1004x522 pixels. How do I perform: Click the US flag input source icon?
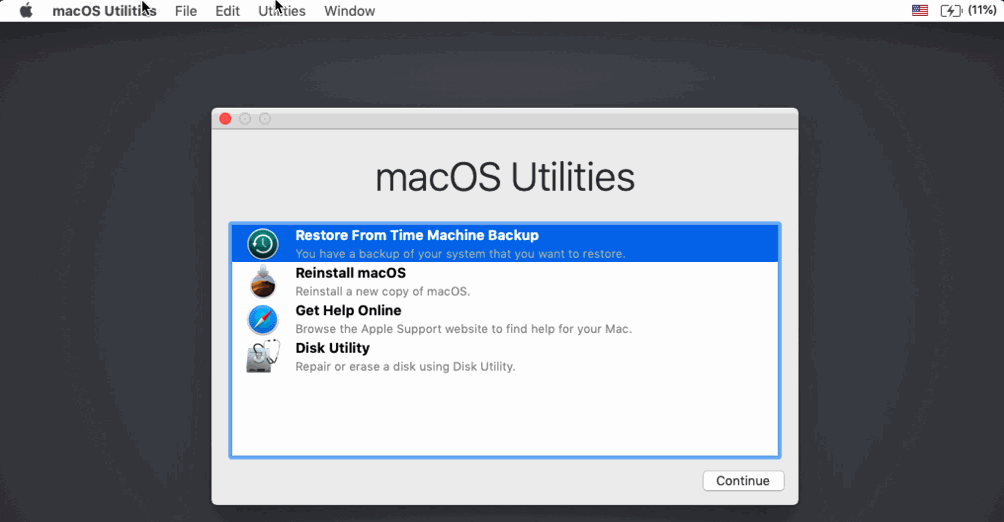coord(919,10)
